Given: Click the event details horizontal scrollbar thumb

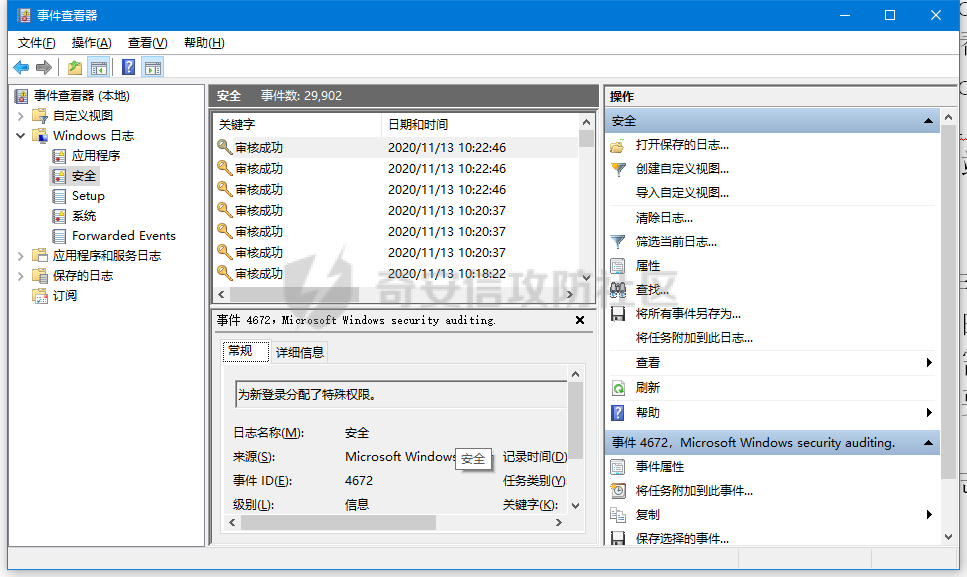Looking at the screenshot, I should tap(338, 523).
